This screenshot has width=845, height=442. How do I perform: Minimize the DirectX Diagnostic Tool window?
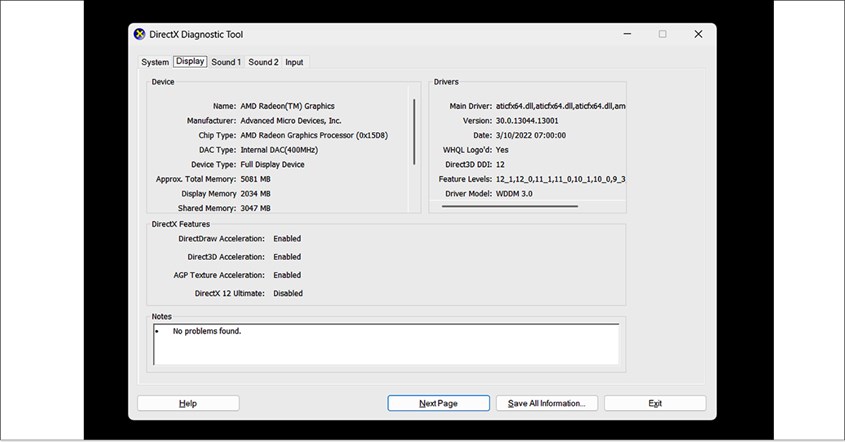coord(627,34)
